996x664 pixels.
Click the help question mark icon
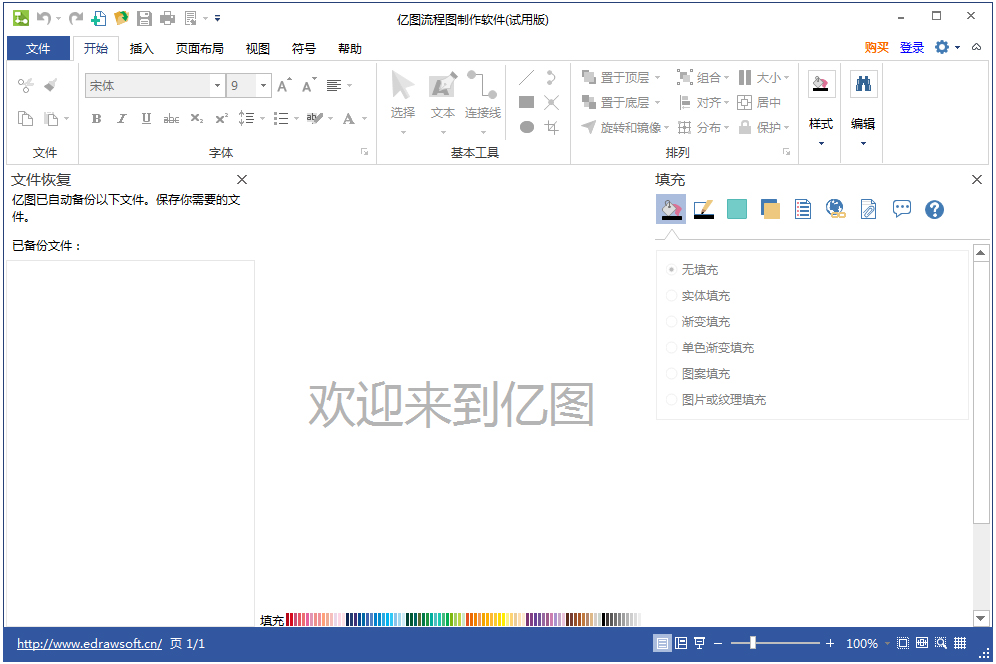[x=934, y=209]
